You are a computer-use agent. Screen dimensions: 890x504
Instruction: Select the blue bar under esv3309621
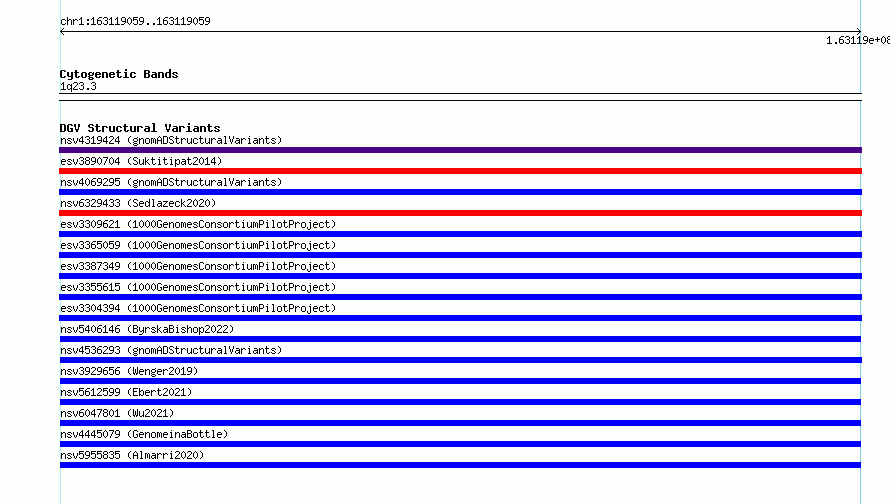[460, 234]
